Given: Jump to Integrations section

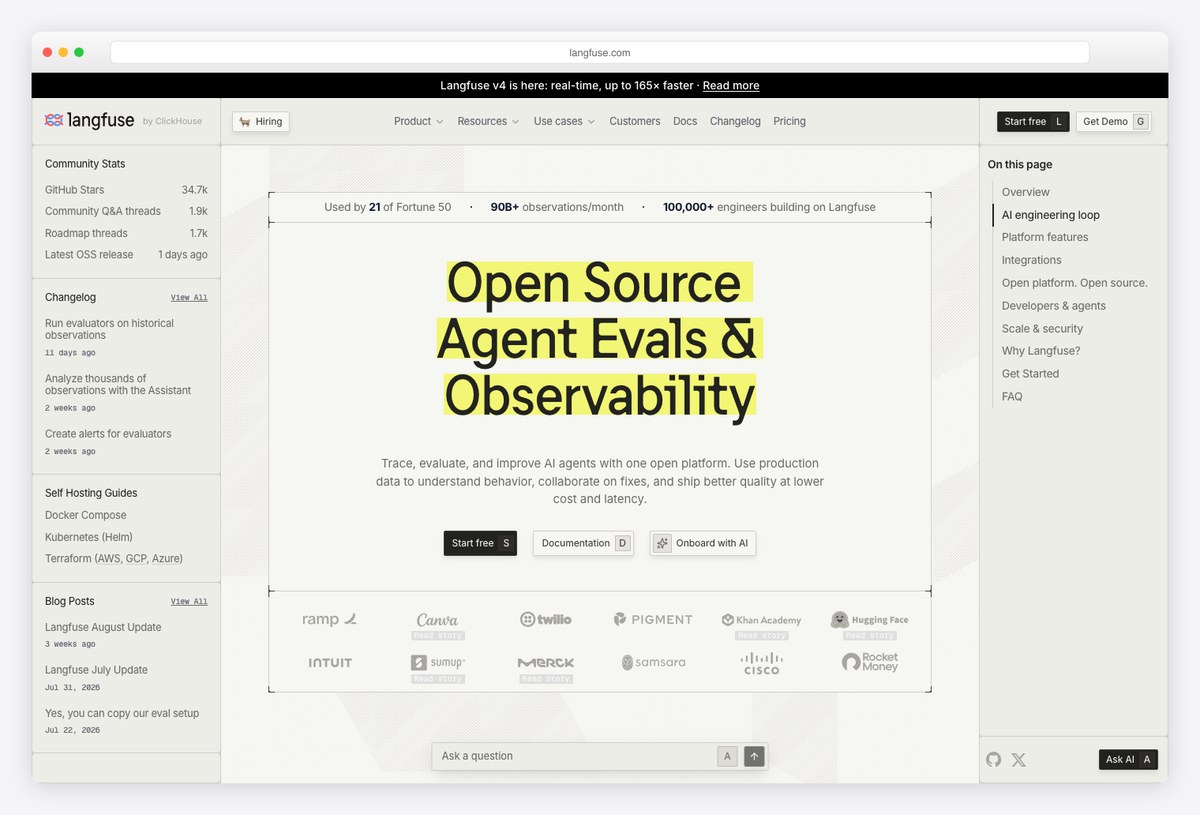Looking at the screenshot, I should pos(1032,260).
